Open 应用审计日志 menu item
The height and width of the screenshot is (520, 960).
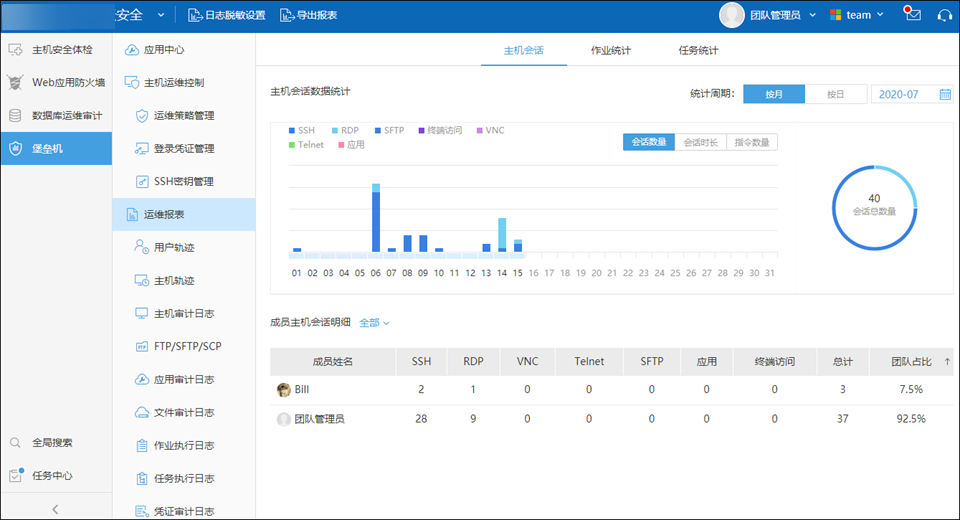[184, 380]
